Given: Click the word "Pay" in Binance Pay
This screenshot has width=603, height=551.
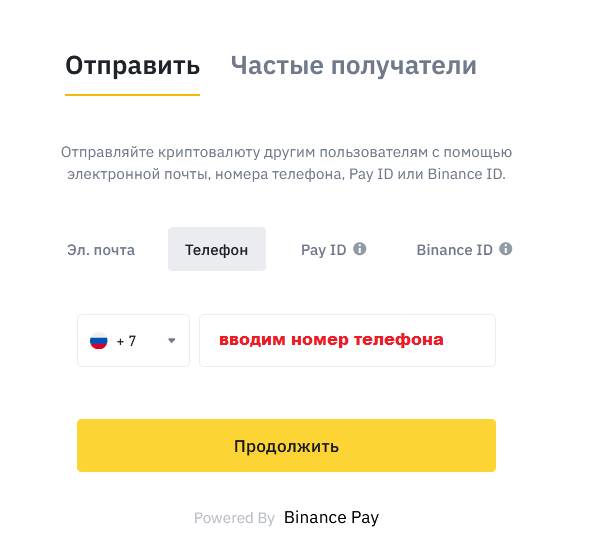Looking at the screenshot, I should pos(362,518).
